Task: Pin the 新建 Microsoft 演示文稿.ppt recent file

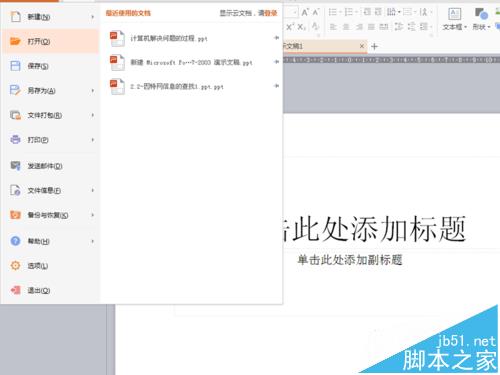Action: (276, 62)
